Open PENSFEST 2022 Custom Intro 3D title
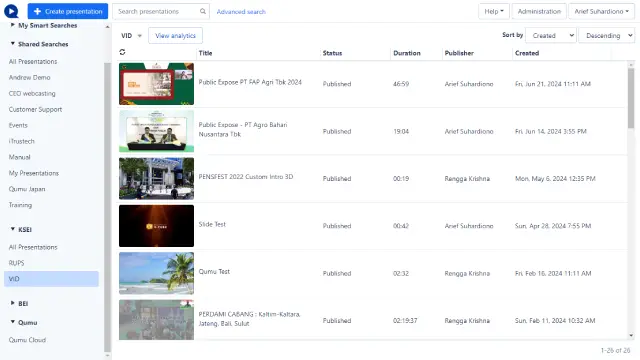The height and width of the screenshot is (360, 640). [246, 177]
